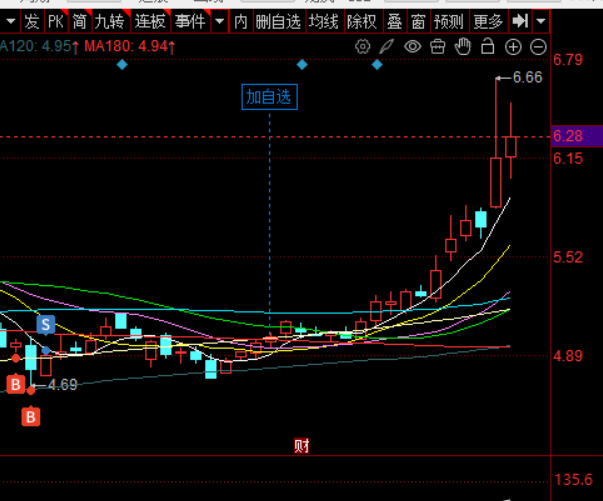
Task: Open the 更多 more menu
Action: (488, 21)
